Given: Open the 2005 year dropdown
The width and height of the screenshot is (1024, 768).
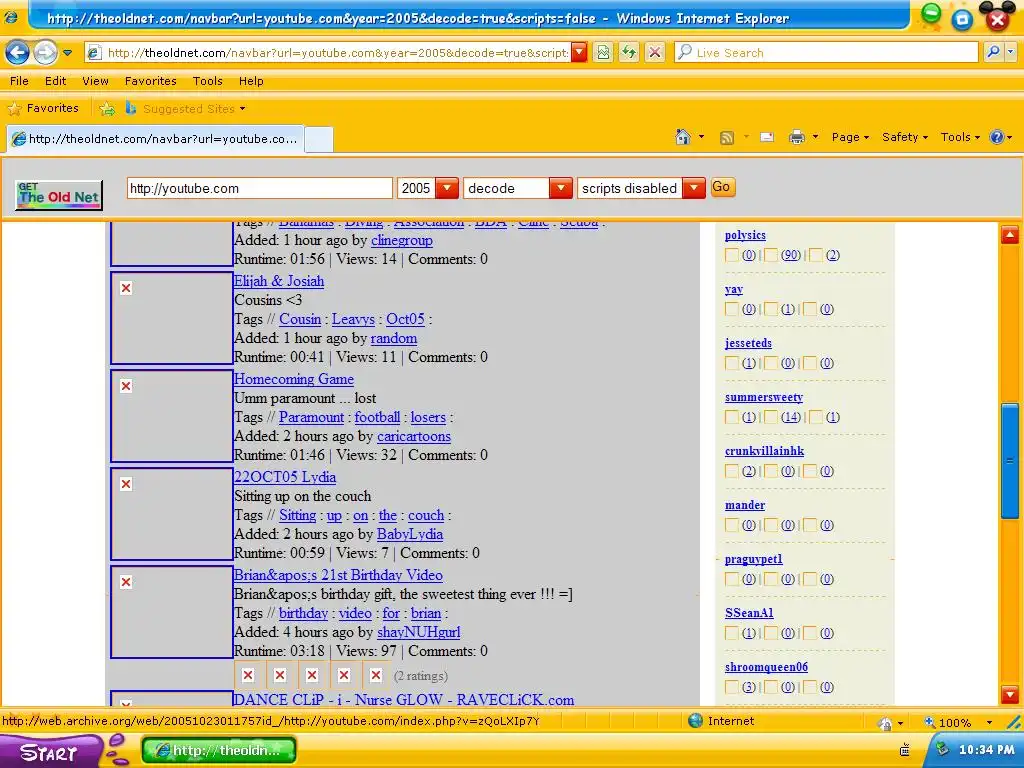Looking at the screenshot, I should (428, 188).
